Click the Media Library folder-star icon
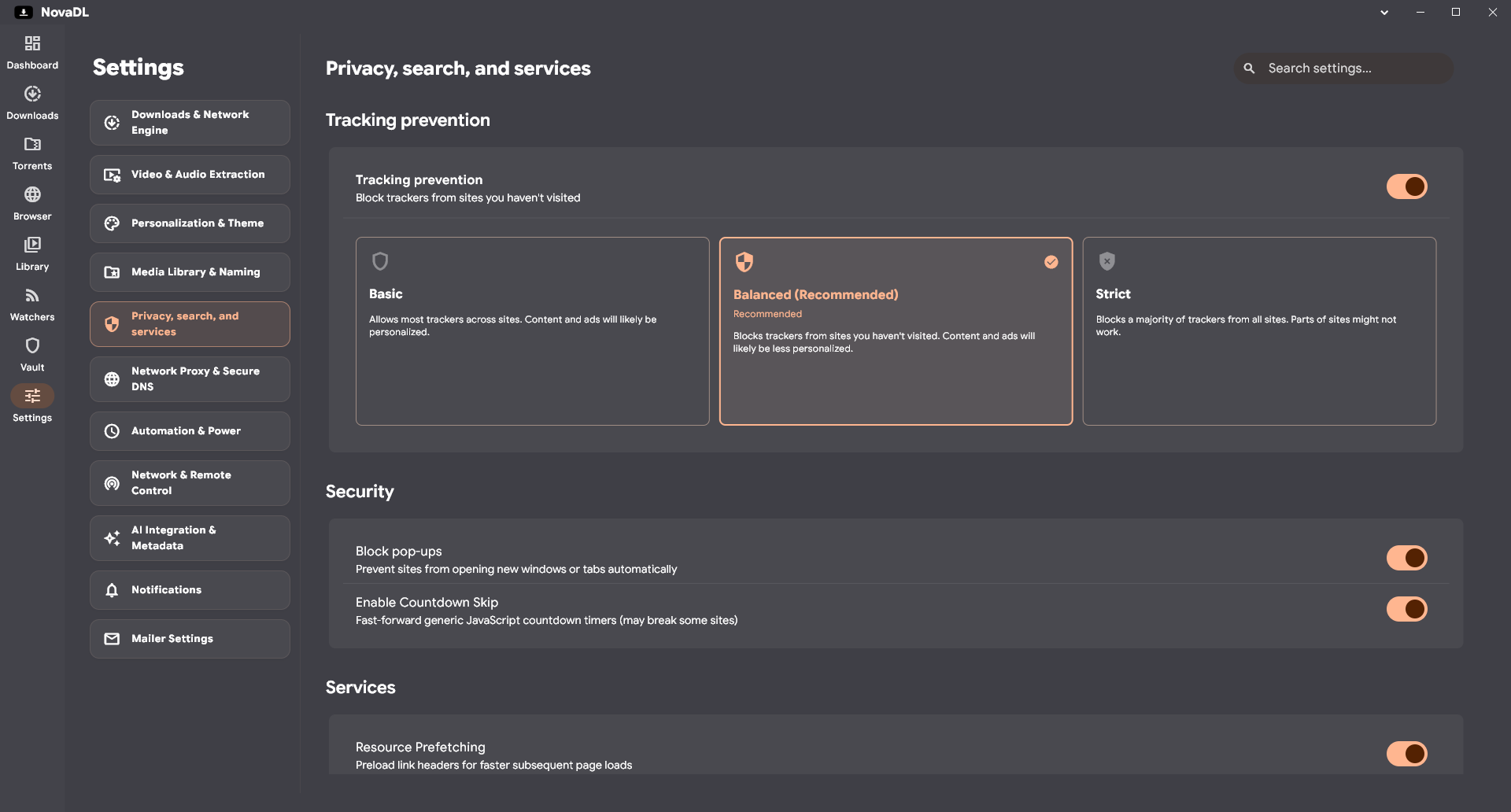 (x=112, y=272)
